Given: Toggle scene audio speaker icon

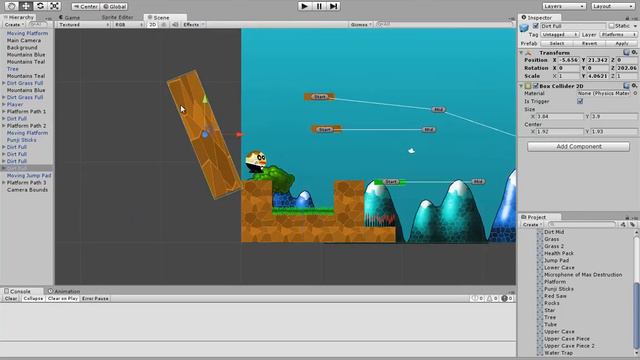Looking at the screenshot, I should 175,24.
